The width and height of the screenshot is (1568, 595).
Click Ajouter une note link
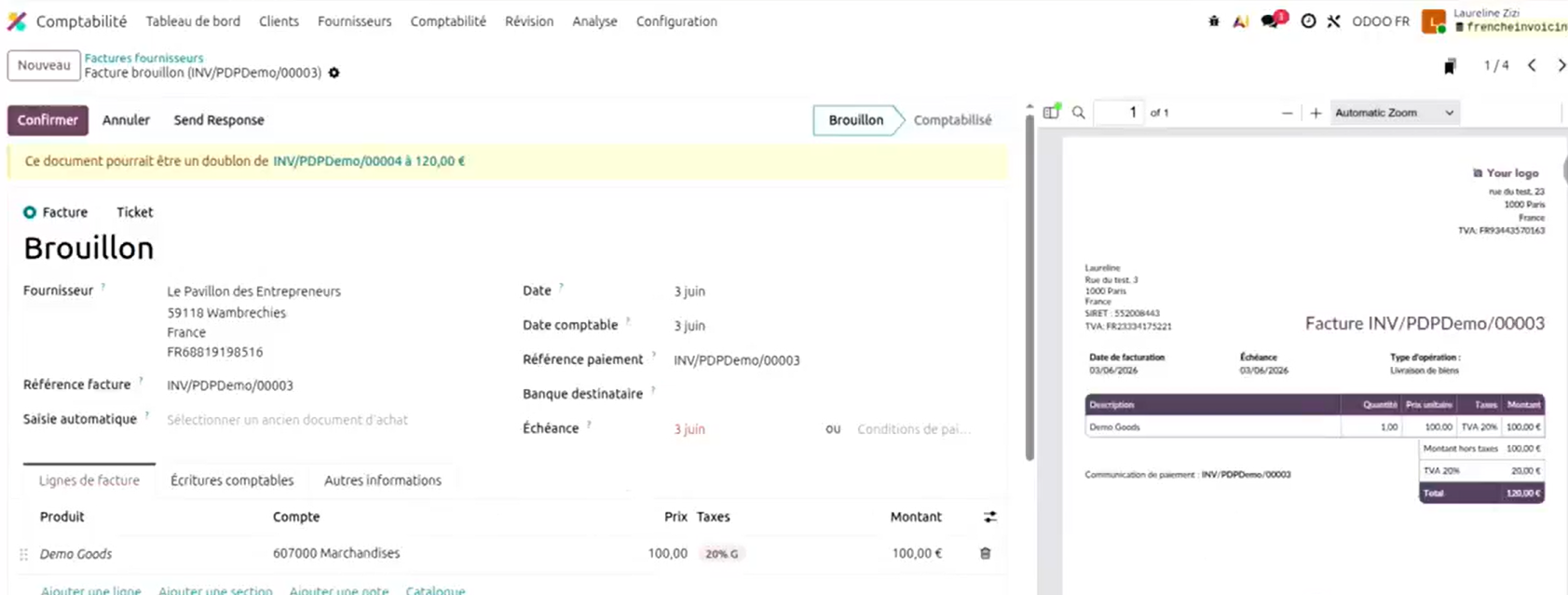tap(339, 590)
